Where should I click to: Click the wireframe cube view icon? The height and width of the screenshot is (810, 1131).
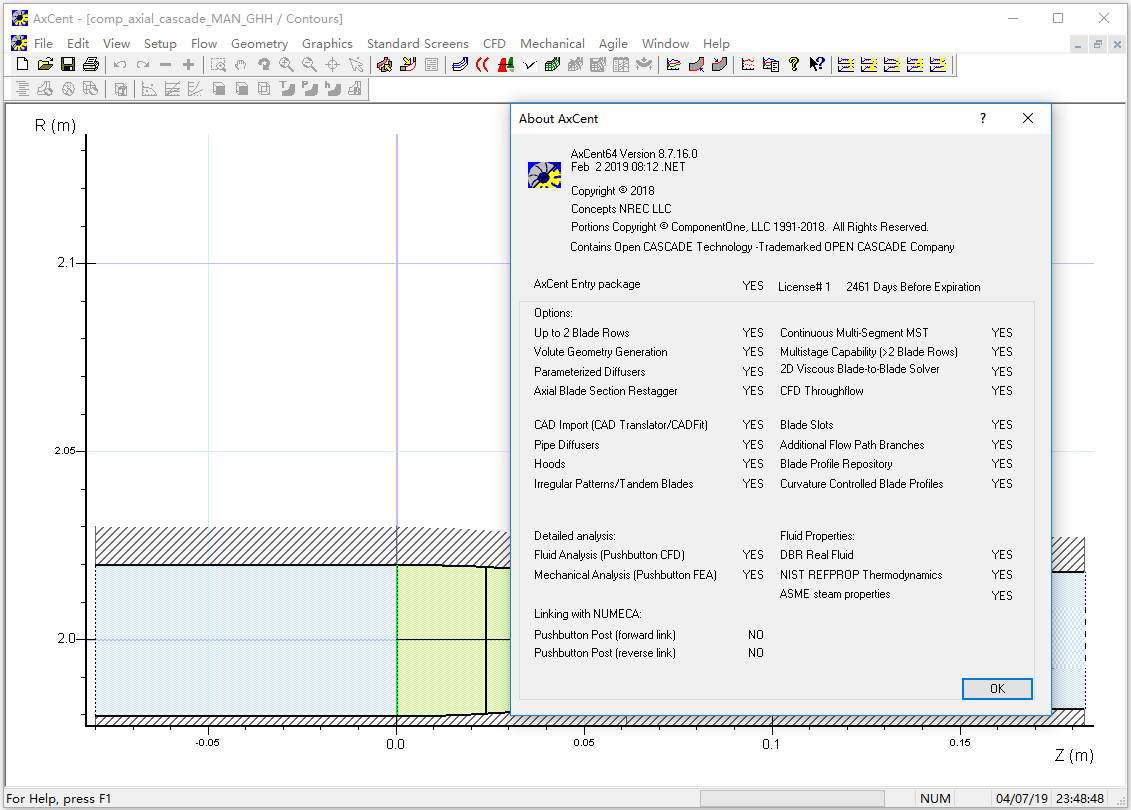pos(264,89)
